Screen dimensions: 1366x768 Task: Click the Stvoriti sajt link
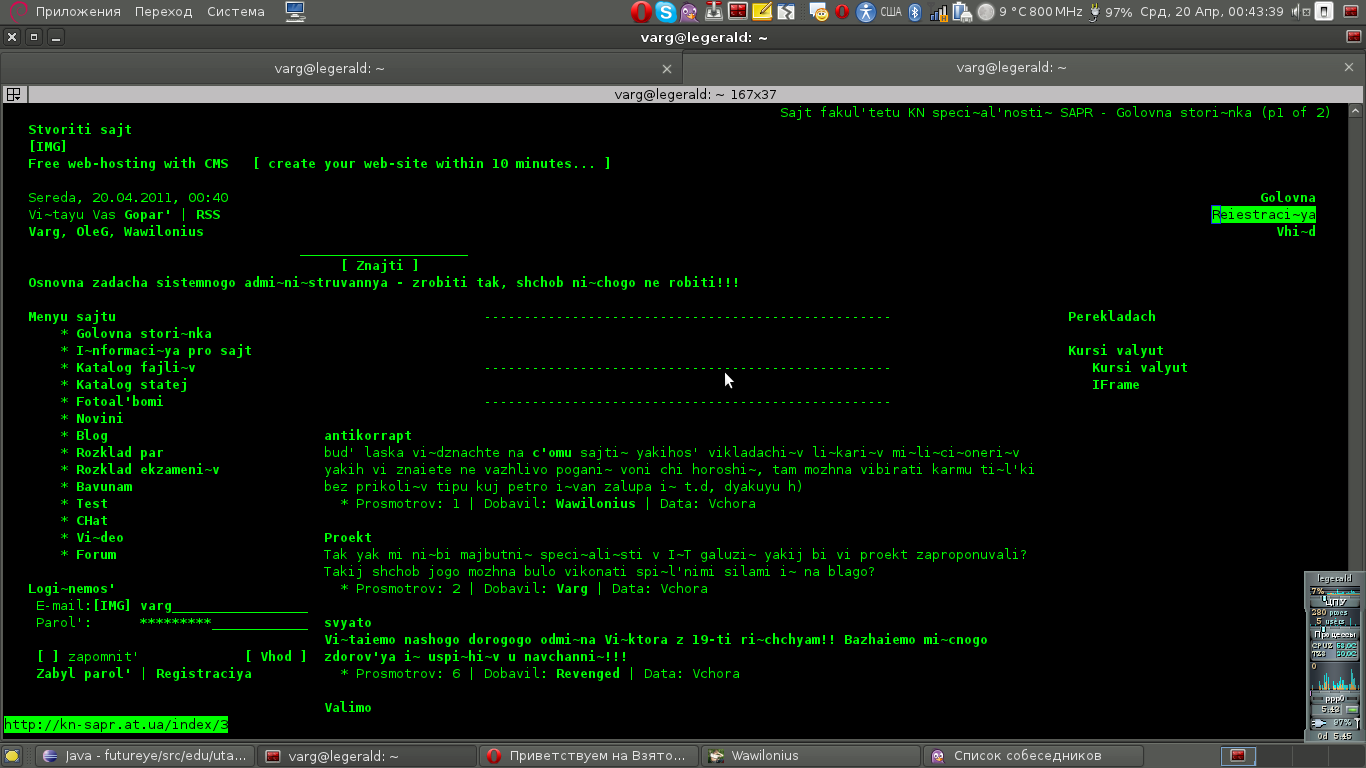point(80,130)
